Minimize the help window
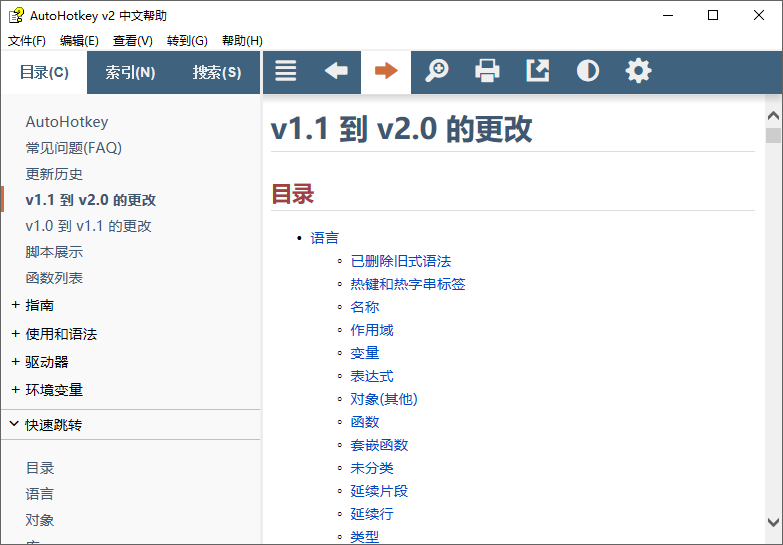The width and height of the screenshot is (783, 545). point(668,15)
